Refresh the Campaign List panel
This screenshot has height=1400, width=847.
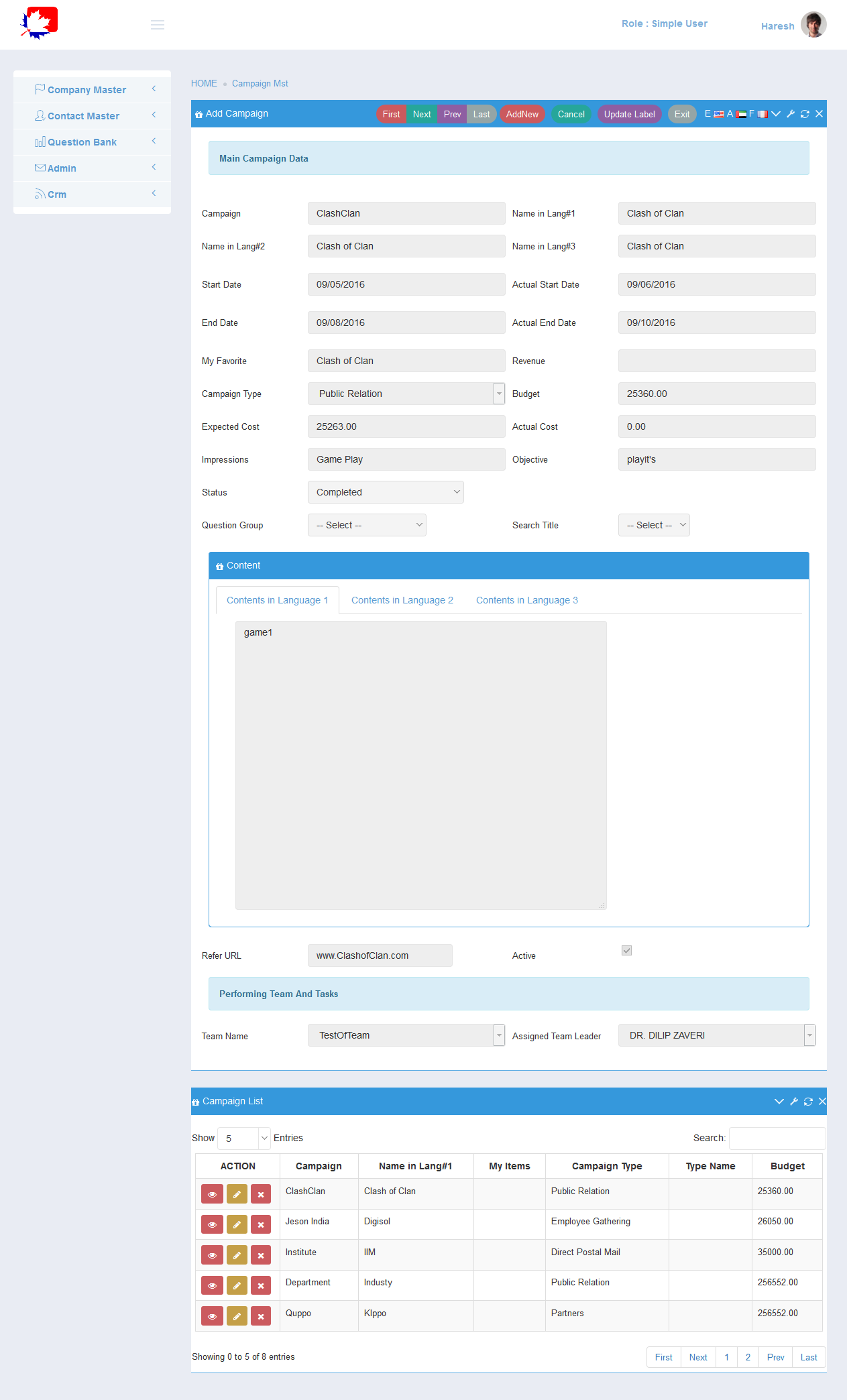coord(808,1101)
